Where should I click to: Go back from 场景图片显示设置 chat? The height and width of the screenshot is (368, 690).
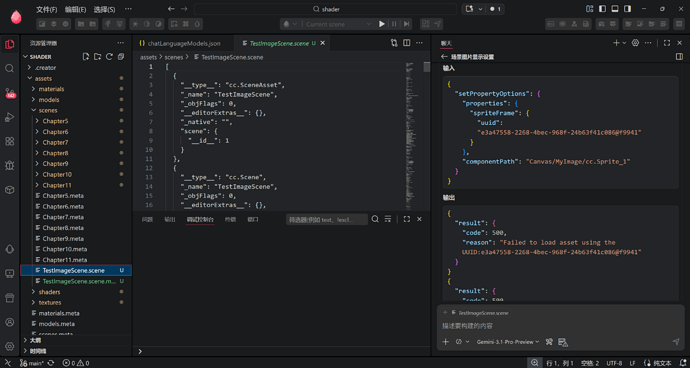[x=444, y=57]
